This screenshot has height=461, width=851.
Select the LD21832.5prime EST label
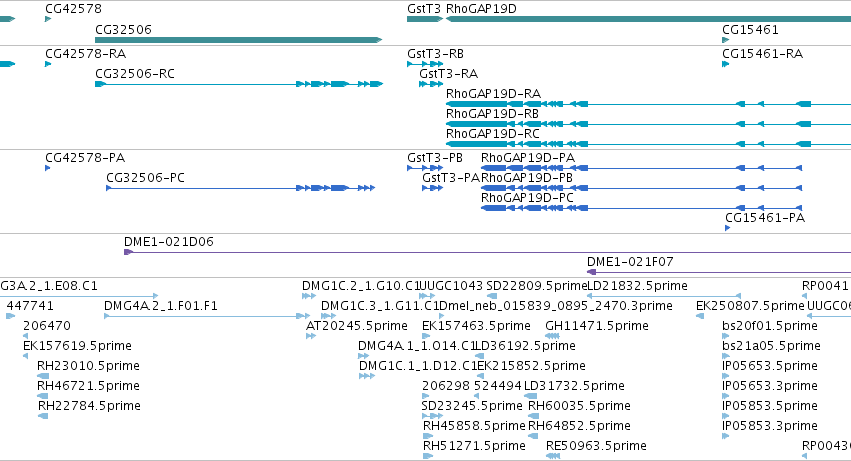[638, 286]
